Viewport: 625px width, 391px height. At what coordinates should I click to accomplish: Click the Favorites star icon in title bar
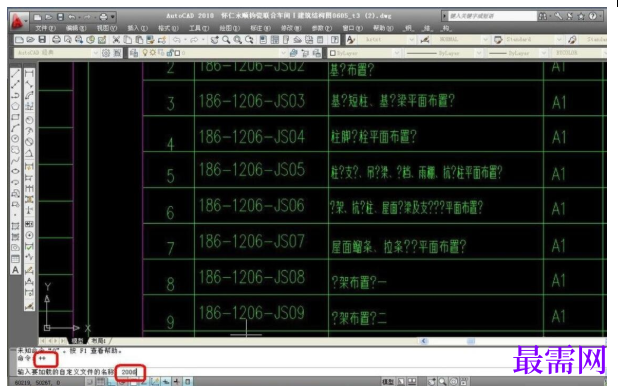[581, 16]
